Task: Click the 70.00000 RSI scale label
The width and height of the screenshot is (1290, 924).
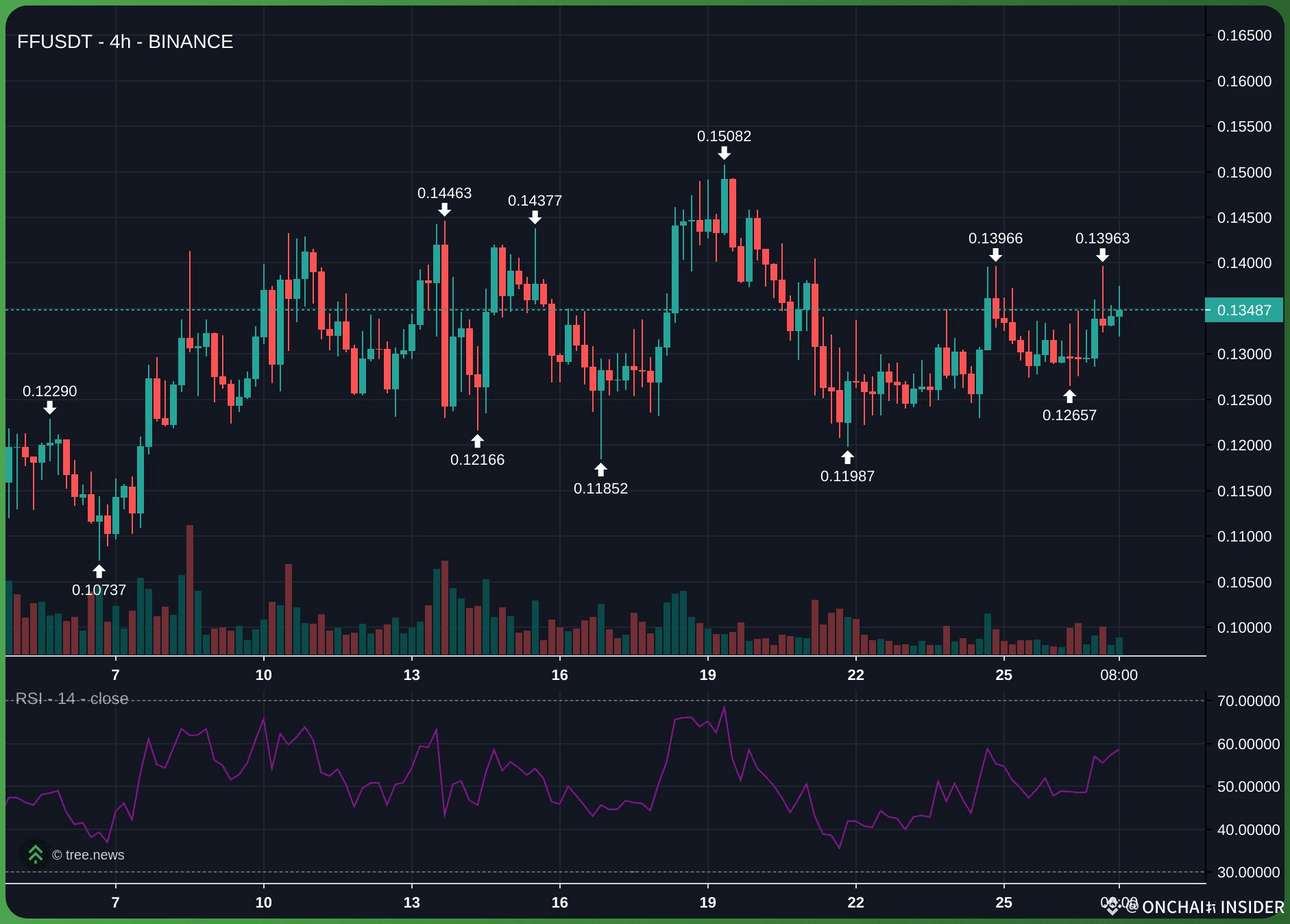Action: [x=1248, y=701]
